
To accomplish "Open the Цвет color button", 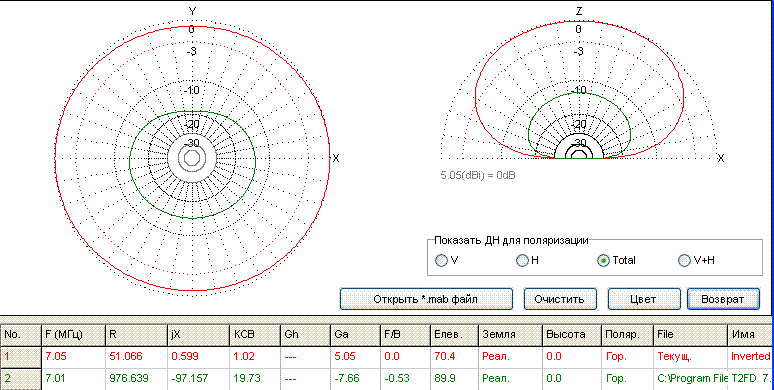I will [x=643, y=299].
